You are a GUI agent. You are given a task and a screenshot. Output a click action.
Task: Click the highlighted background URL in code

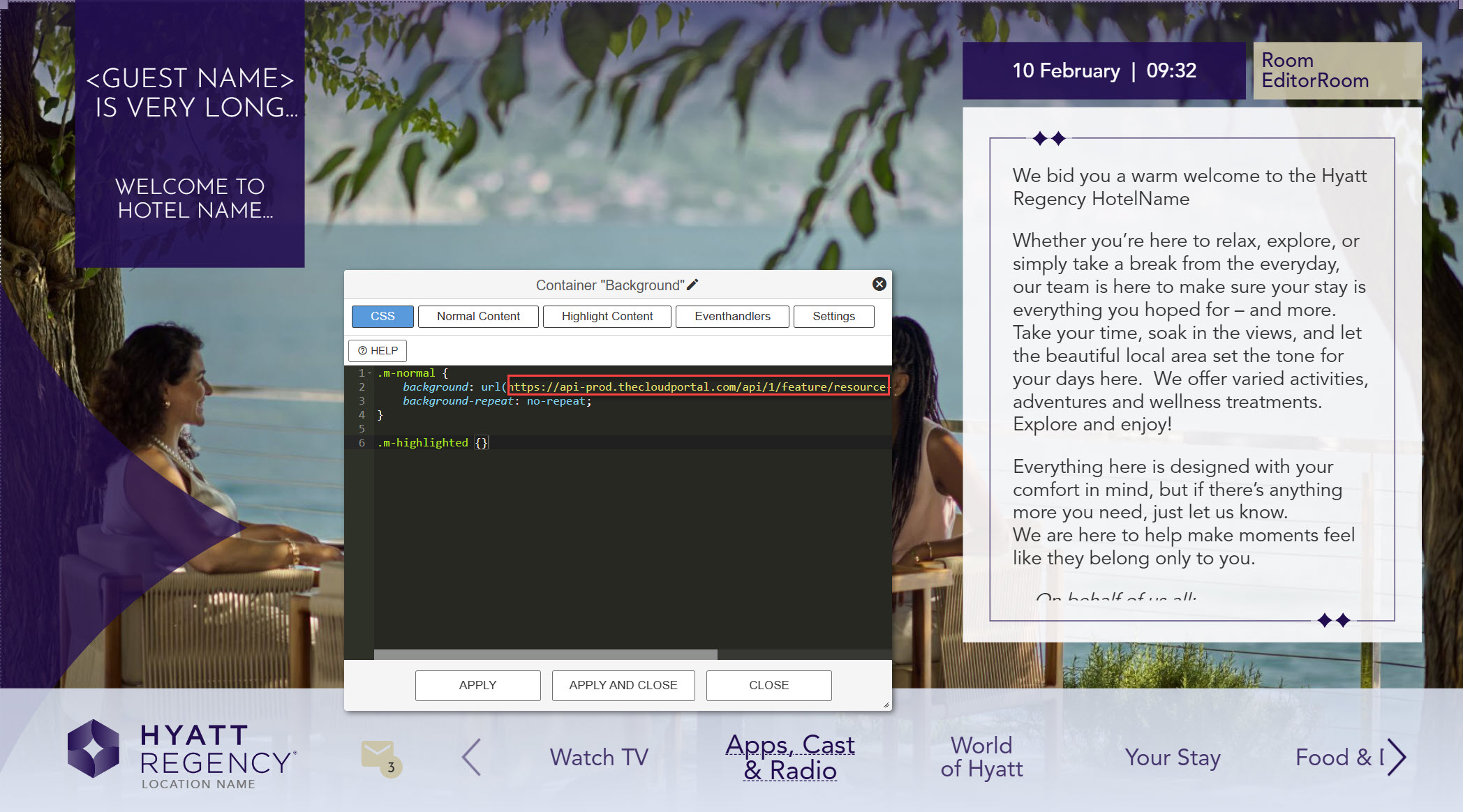coord(697,386)
